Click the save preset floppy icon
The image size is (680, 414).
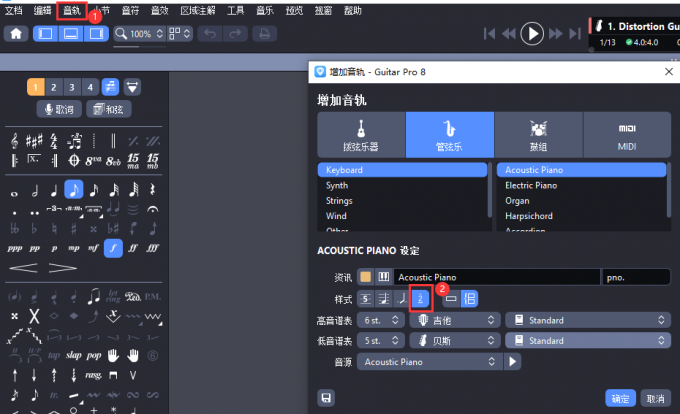pyautogui.click(x=326, y=398)
